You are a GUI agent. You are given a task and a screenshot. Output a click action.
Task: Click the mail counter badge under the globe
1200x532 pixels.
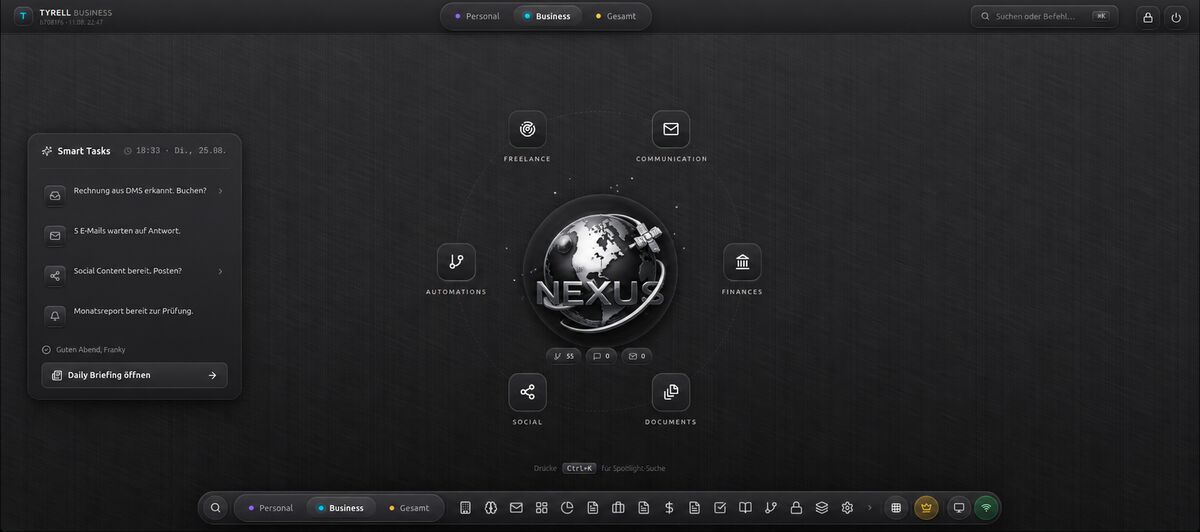(636, 356)
